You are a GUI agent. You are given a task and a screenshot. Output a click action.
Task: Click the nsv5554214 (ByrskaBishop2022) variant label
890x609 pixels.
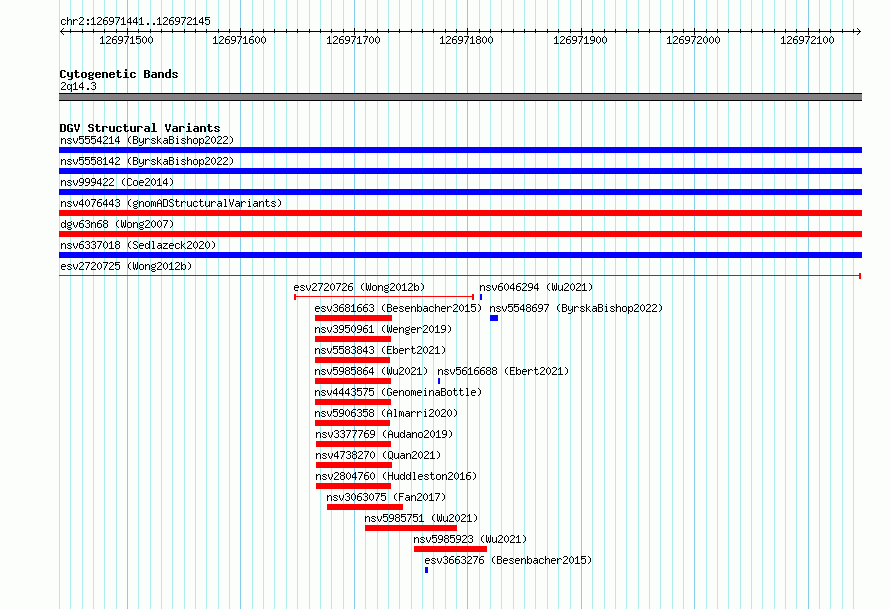(147, 140)
